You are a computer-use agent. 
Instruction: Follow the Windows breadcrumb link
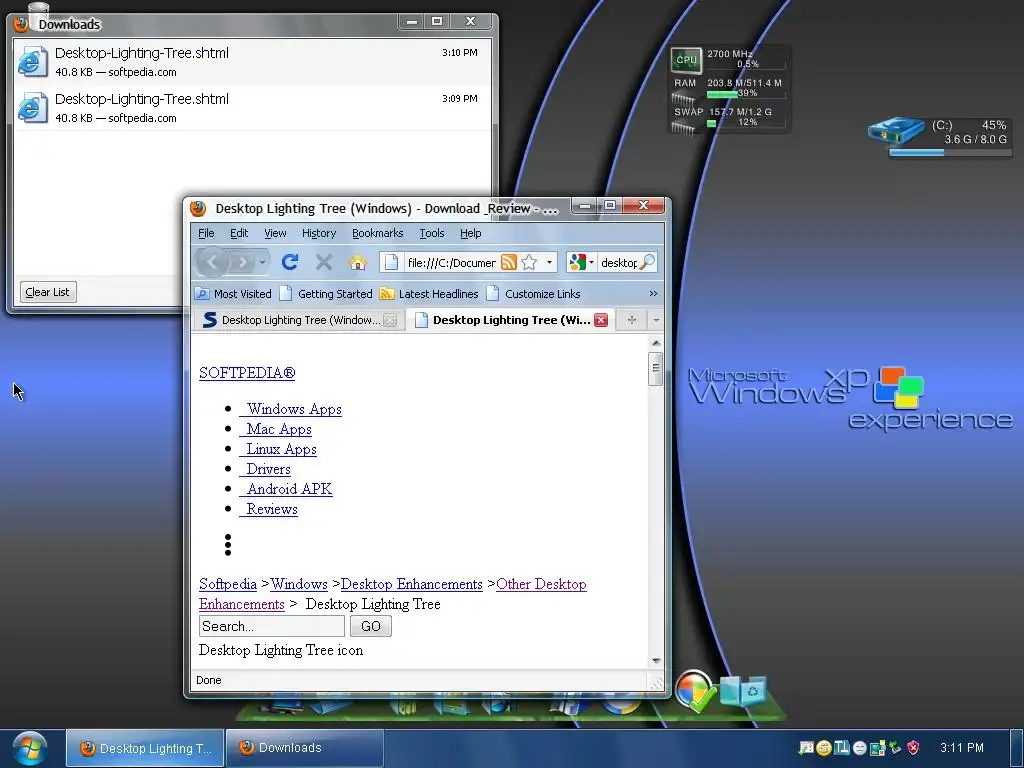299,584
